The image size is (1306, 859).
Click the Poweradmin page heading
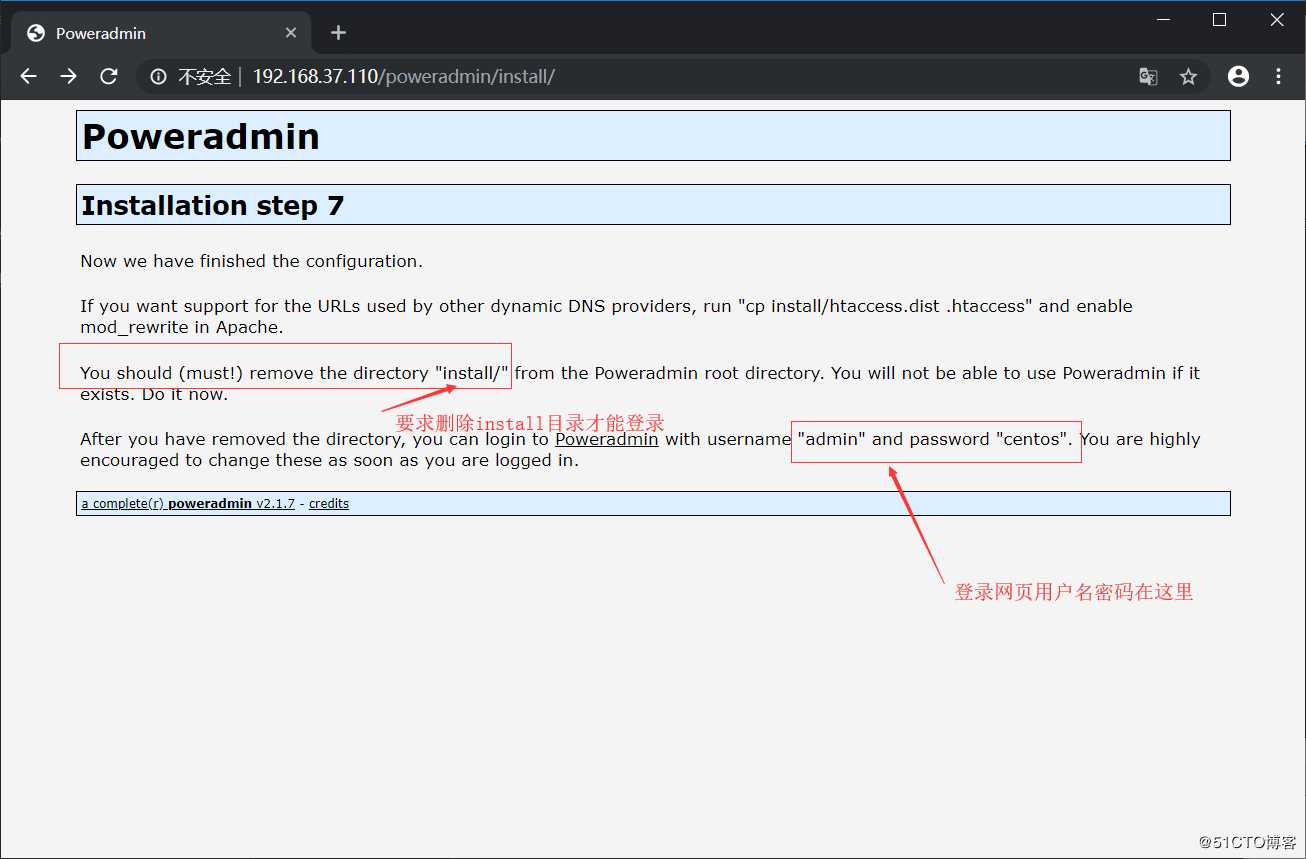tap(201, 136)
